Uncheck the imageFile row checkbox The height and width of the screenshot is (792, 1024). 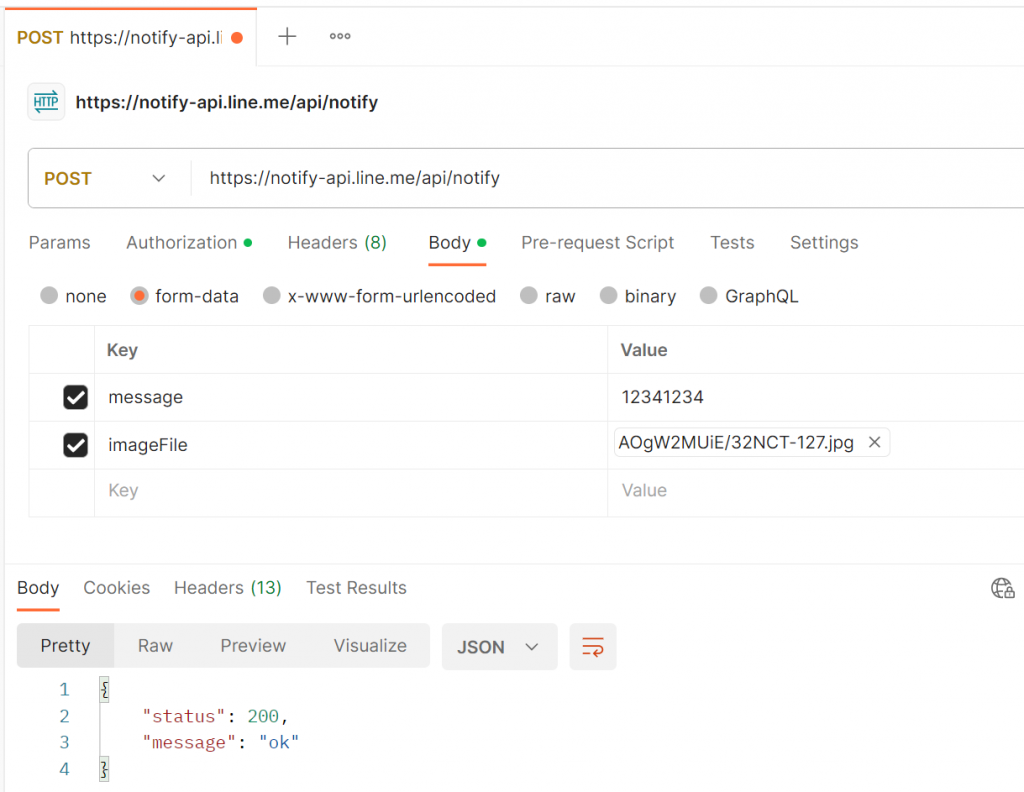pyautogui.click(x=76, y=445)
